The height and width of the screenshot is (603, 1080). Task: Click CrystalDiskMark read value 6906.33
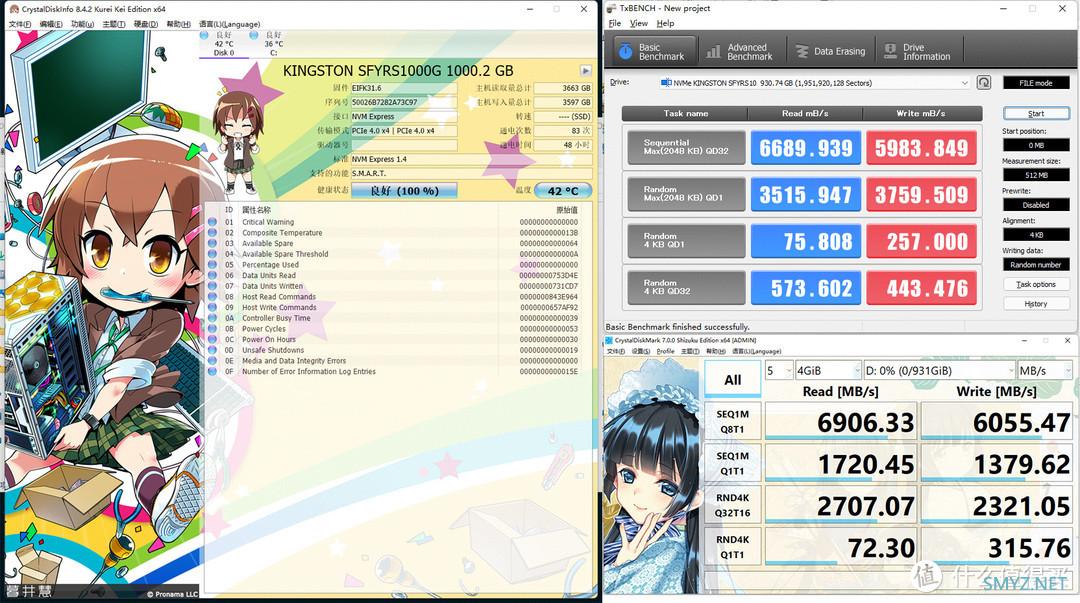pos(840,422)
